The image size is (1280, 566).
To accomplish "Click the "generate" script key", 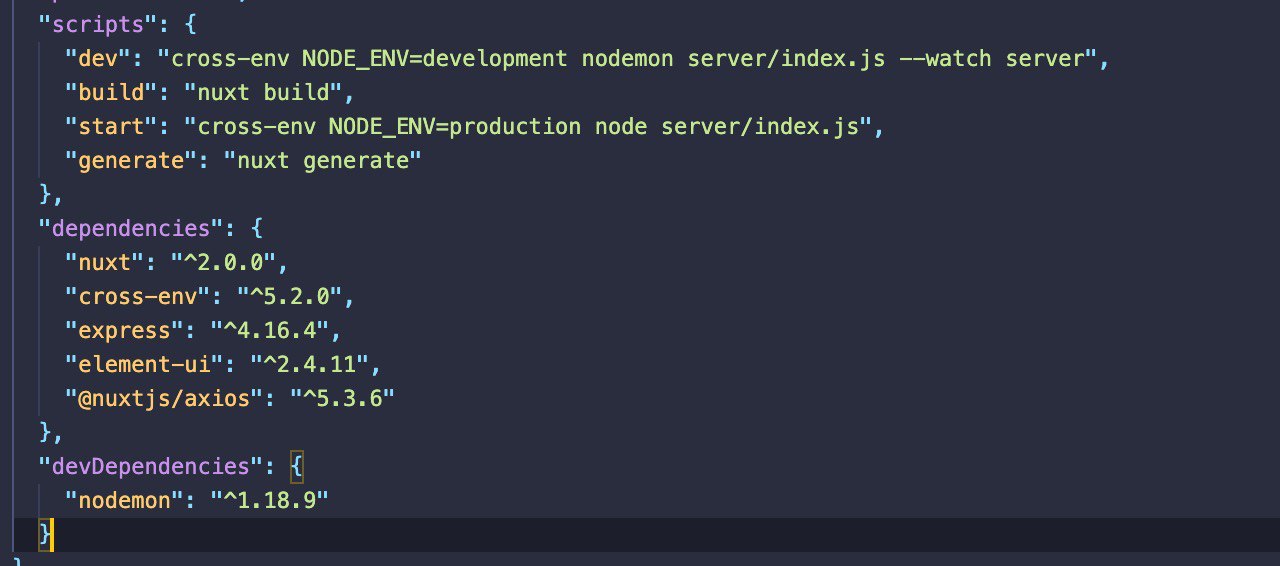I will 131,161.
